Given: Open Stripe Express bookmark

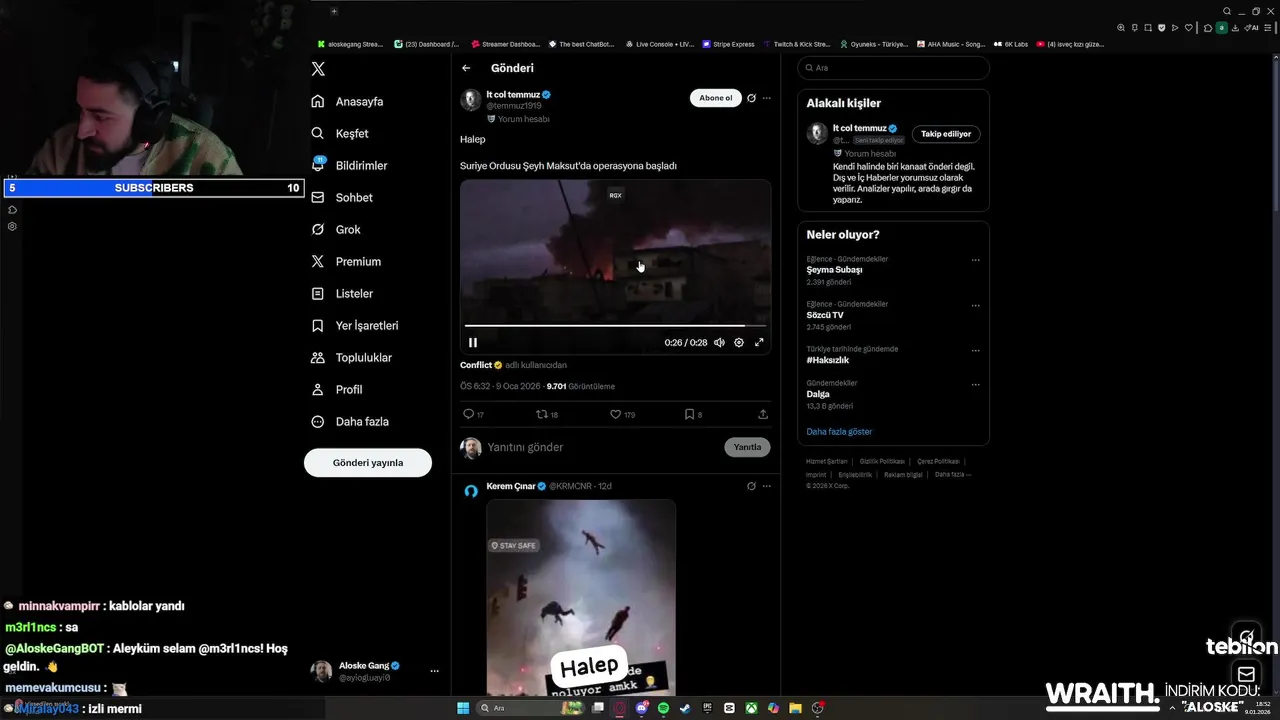Looking at the screenshot, I should click(x=728, y=44).
